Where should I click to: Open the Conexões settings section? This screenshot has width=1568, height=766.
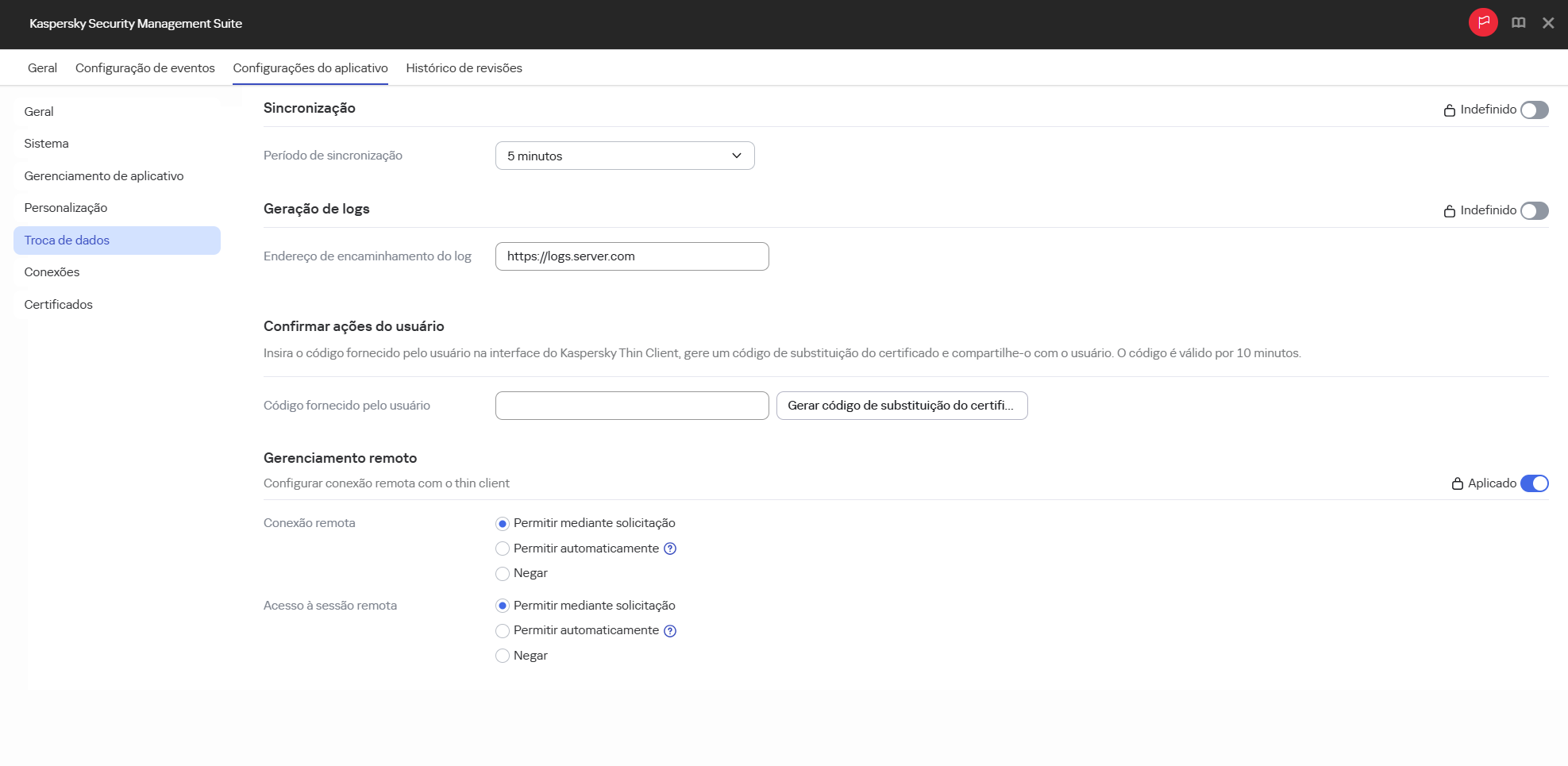click(x=52, y=271)
